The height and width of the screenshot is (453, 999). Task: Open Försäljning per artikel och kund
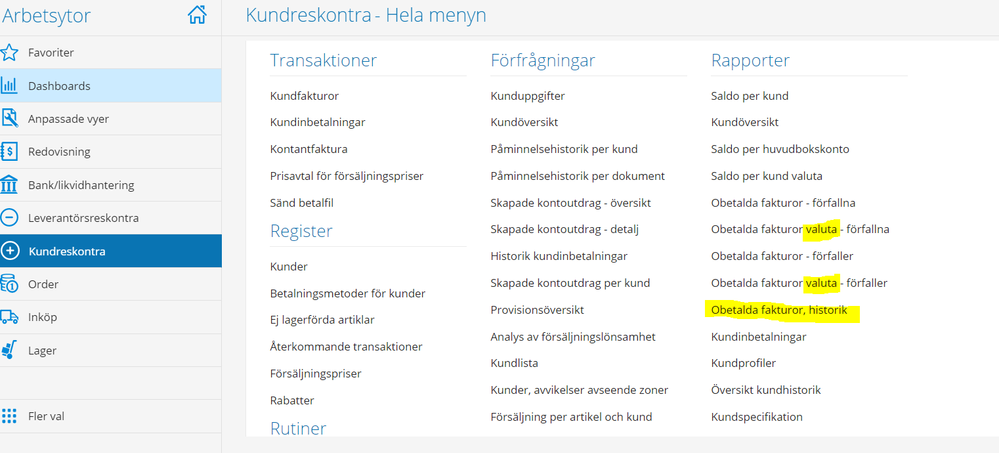[x=571, y=417]
